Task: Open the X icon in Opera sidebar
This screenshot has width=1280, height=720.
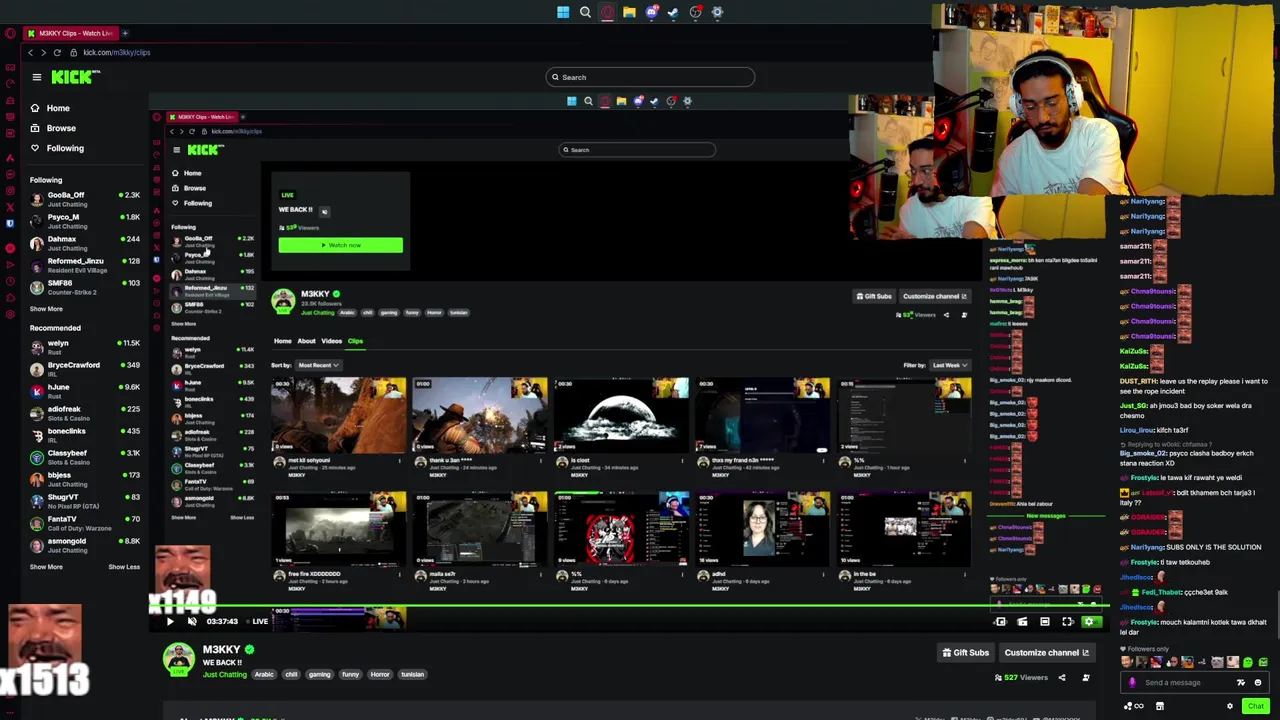Action: (x=10, y=208)
